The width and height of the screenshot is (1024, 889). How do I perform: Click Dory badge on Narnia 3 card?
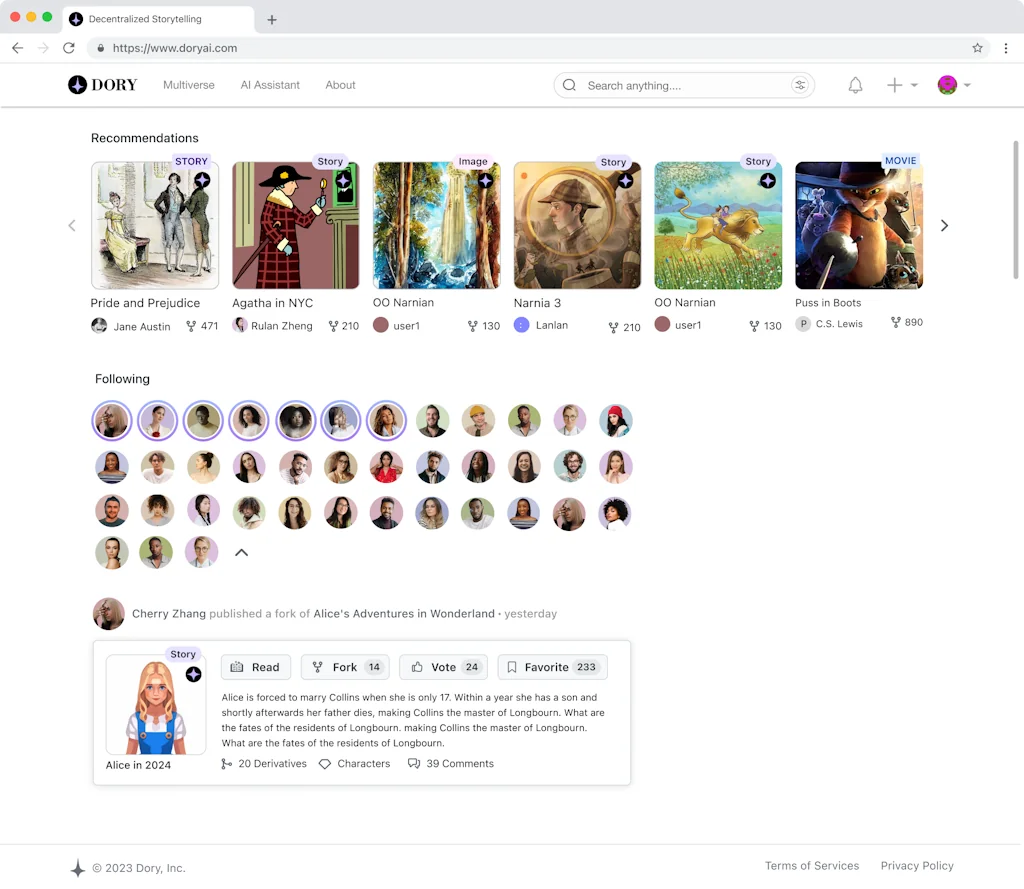(625, 180)
